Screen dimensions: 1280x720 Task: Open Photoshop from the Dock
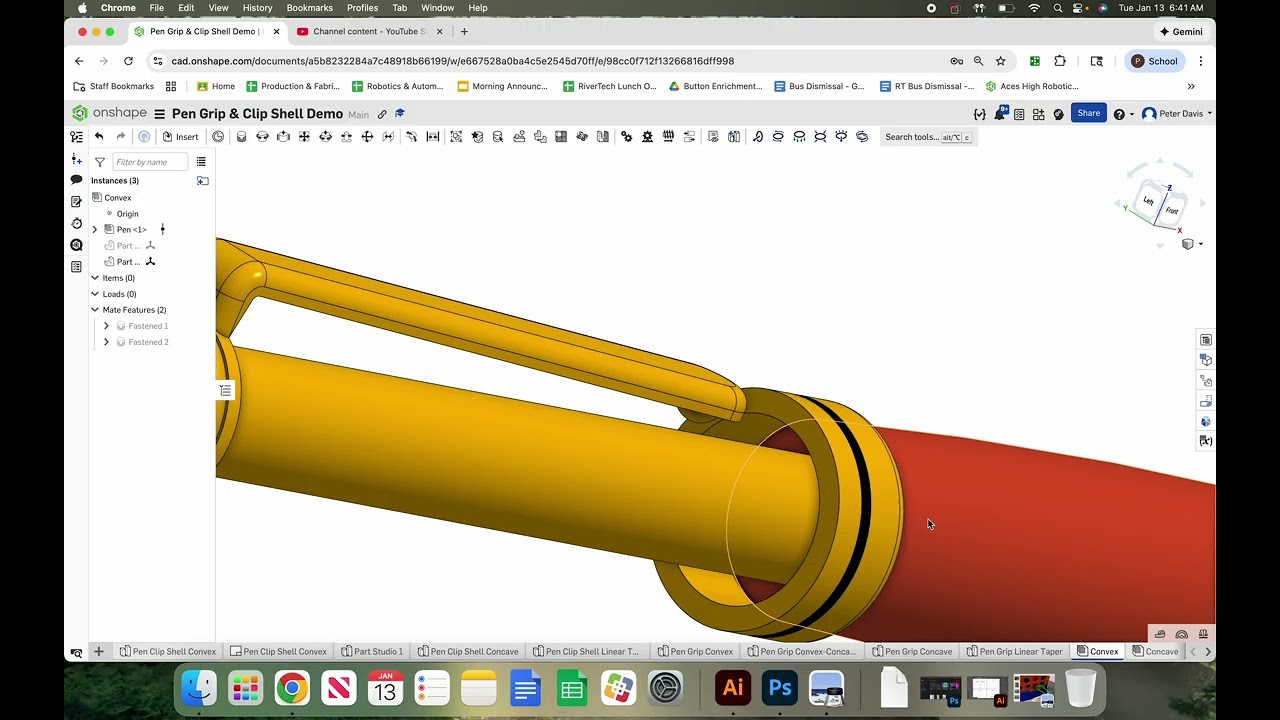[x=780, y=688]
